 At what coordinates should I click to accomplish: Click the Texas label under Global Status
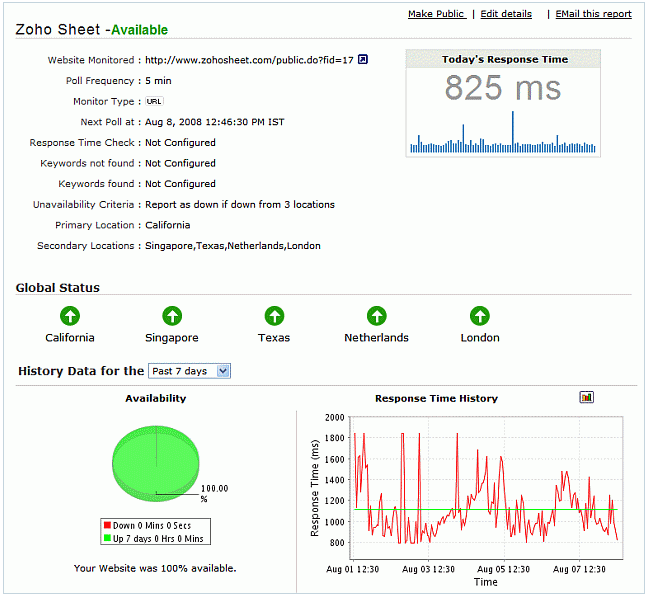(274, 338)
